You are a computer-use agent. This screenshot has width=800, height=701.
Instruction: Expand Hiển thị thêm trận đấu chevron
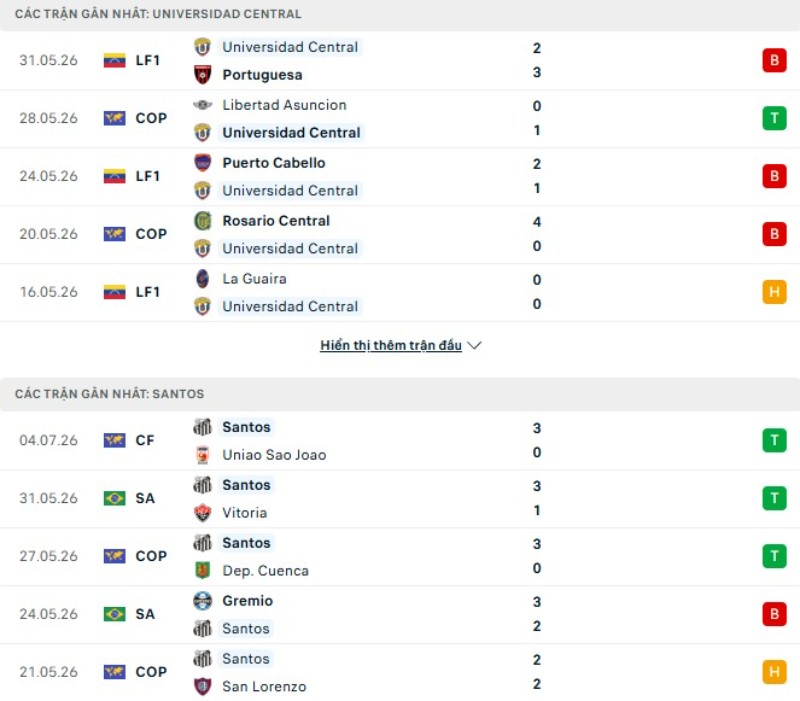[x=474, y=345]
